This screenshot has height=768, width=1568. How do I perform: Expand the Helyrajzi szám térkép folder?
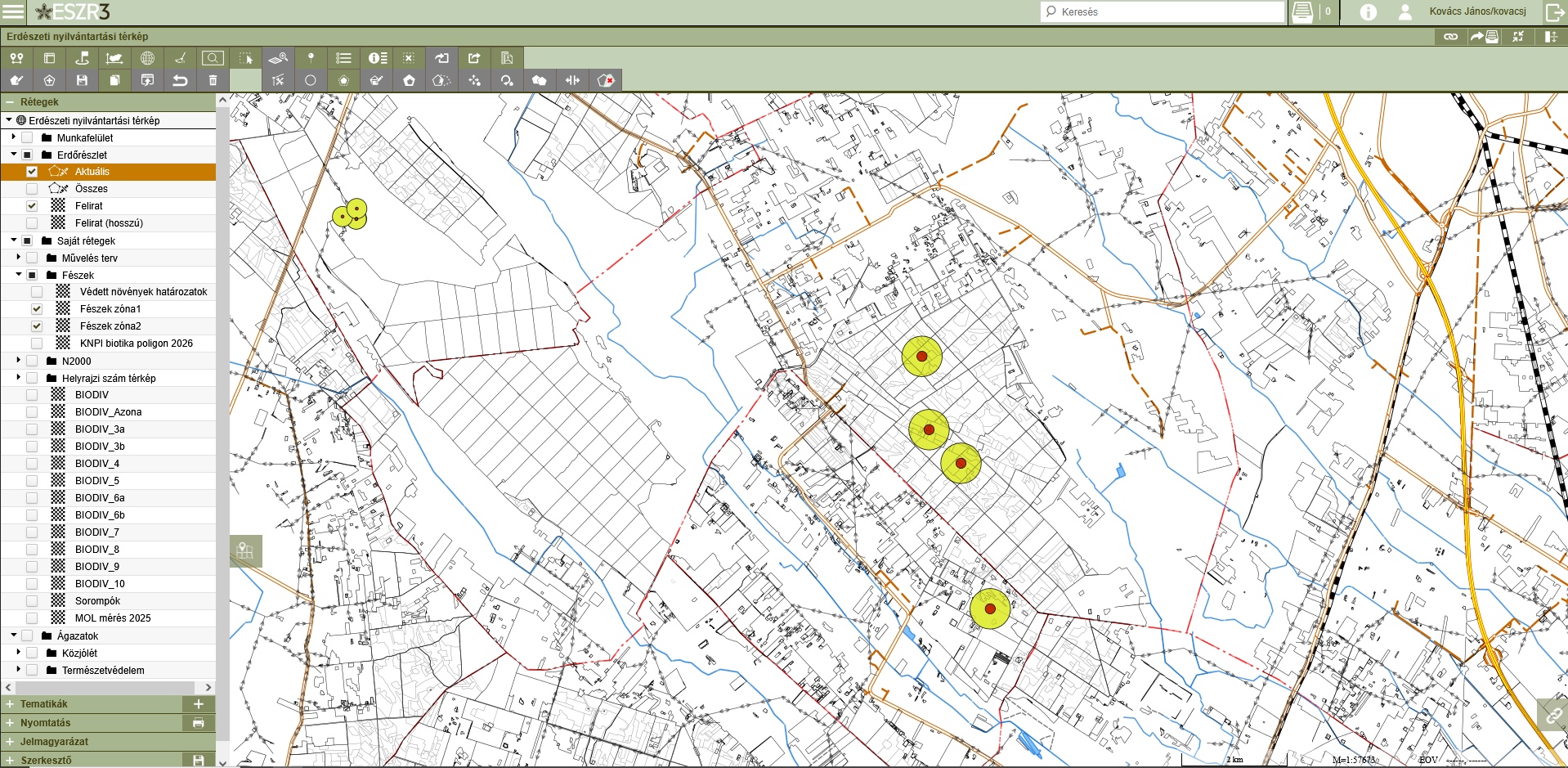19,378
